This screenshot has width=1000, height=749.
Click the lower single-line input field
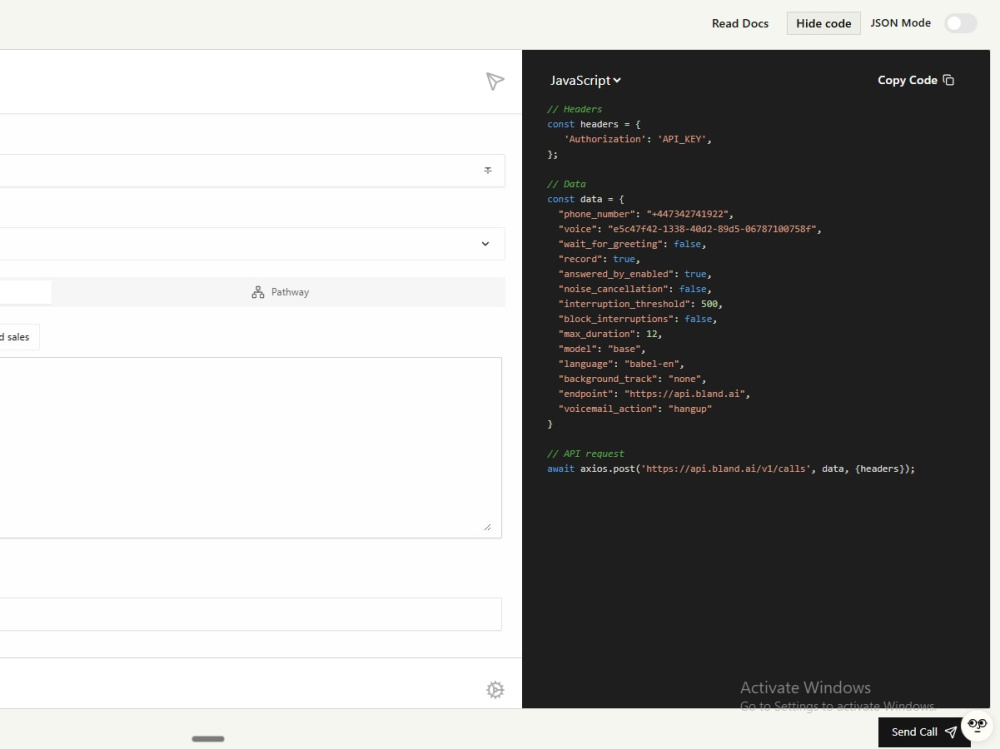[x=250, y=614]
